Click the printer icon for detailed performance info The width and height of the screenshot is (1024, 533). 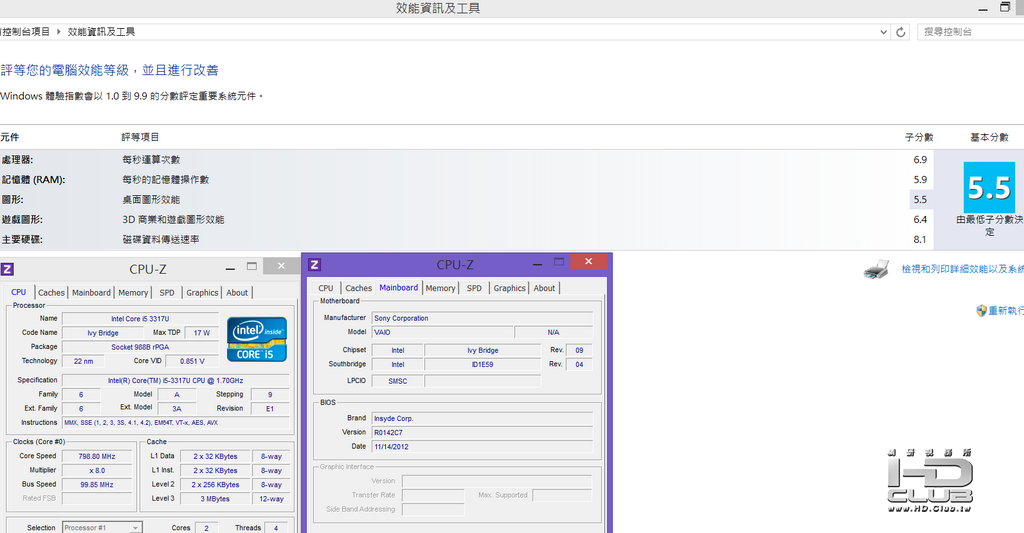(876, 269)
